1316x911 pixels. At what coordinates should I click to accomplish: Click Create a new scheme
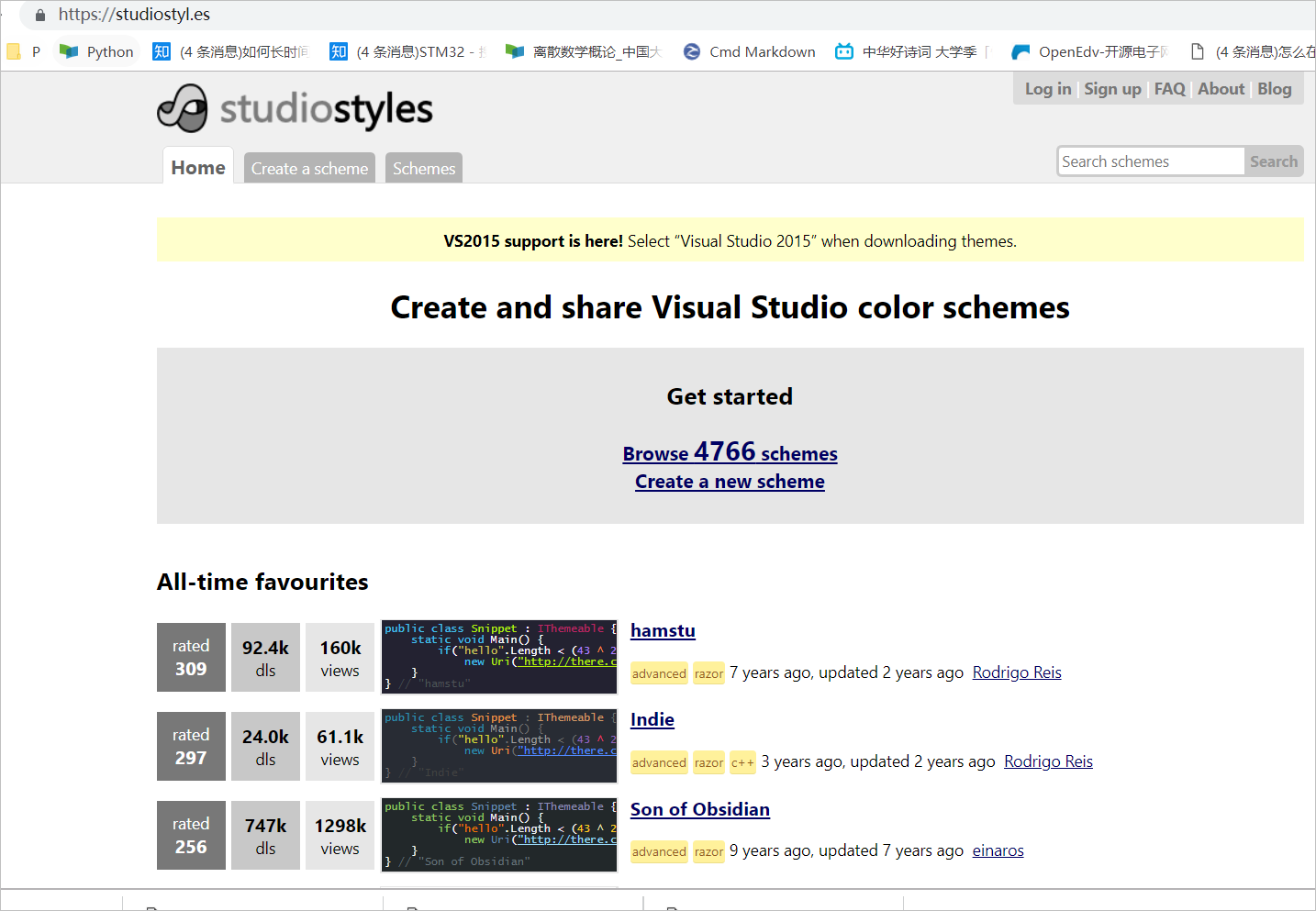(730, 481)
